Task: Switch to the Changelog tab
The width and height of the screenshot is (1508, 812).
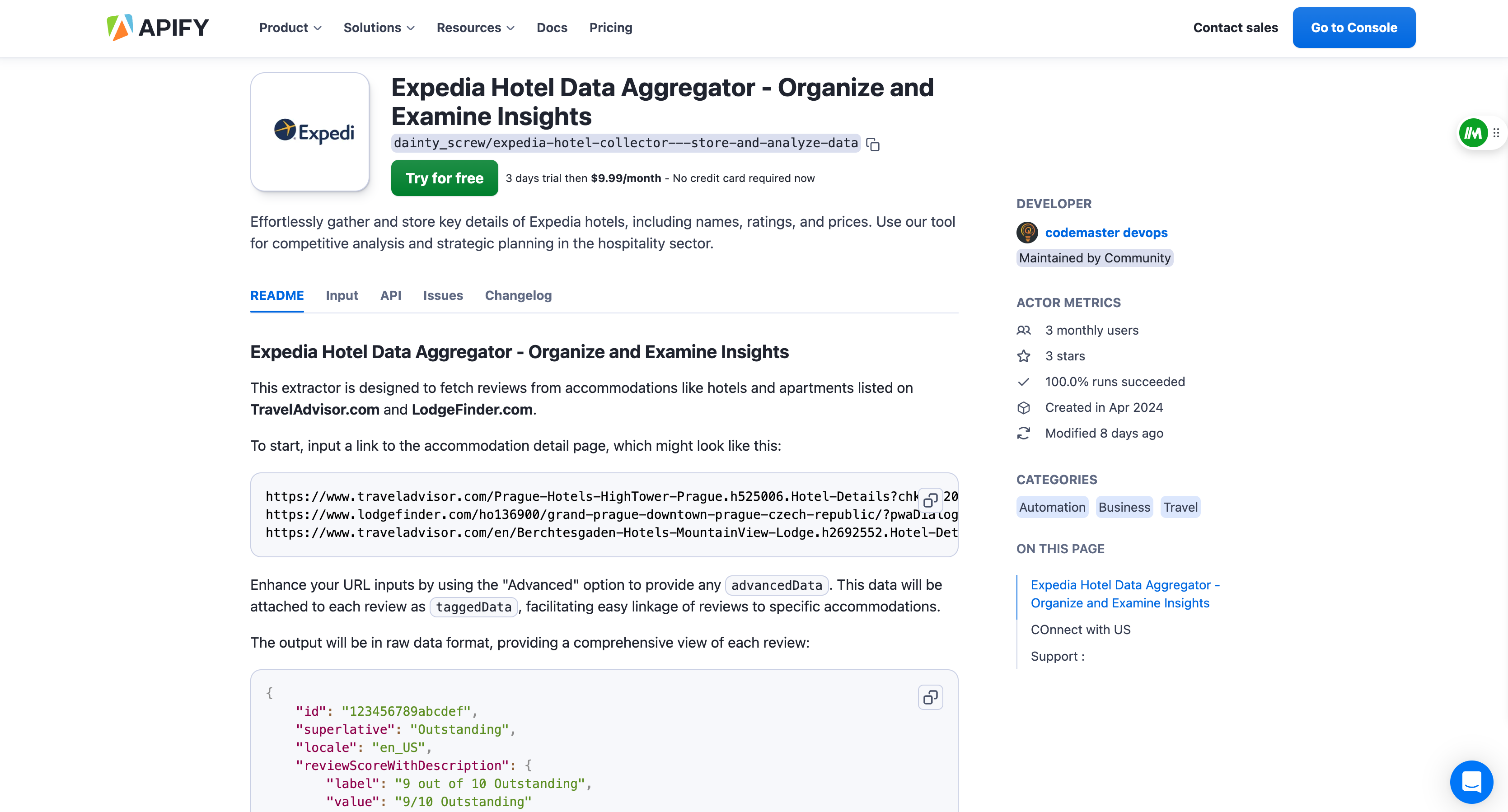Action: tap(518, 295)
